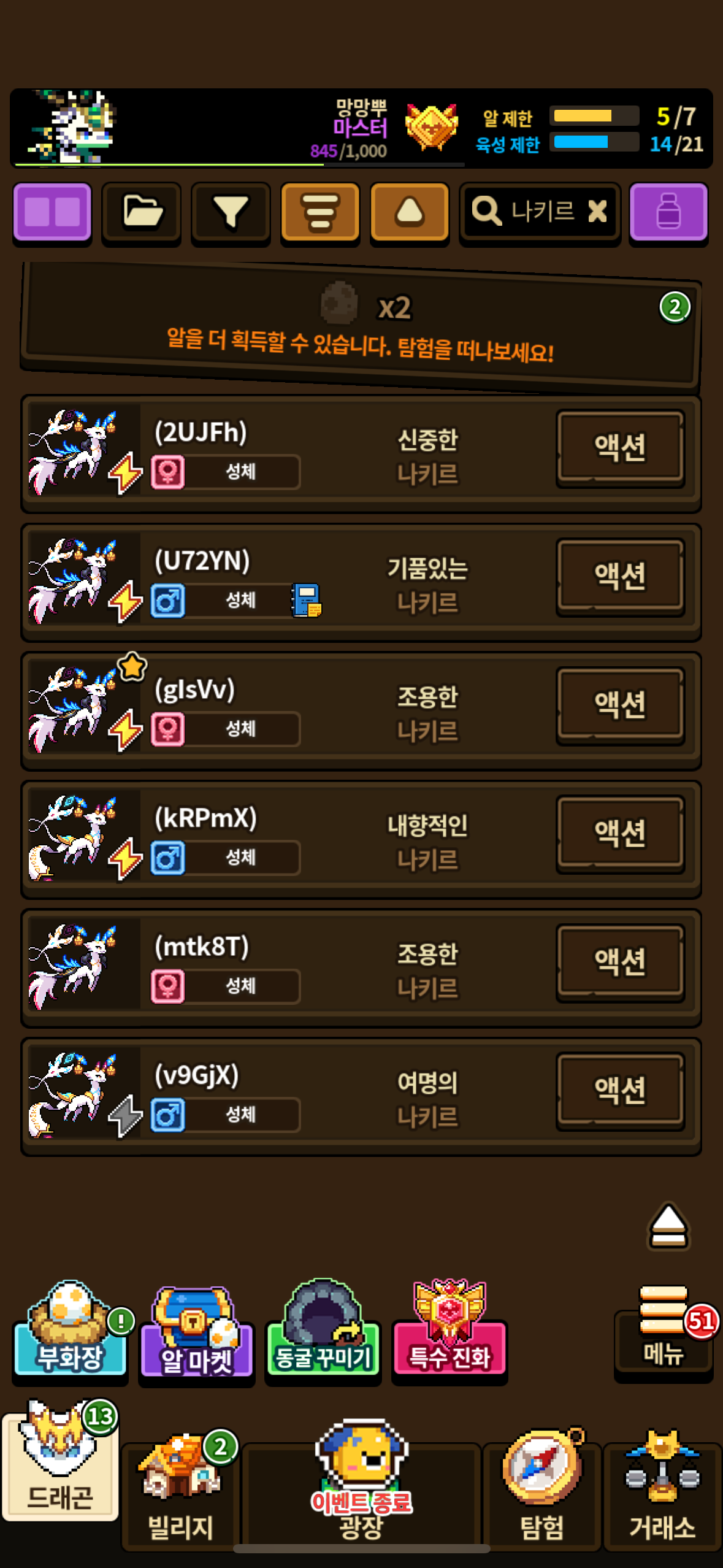Screen dimensions: 723x1568
Task: Open the 부화장 hatchery nest icon
Action: [71, 1328]
